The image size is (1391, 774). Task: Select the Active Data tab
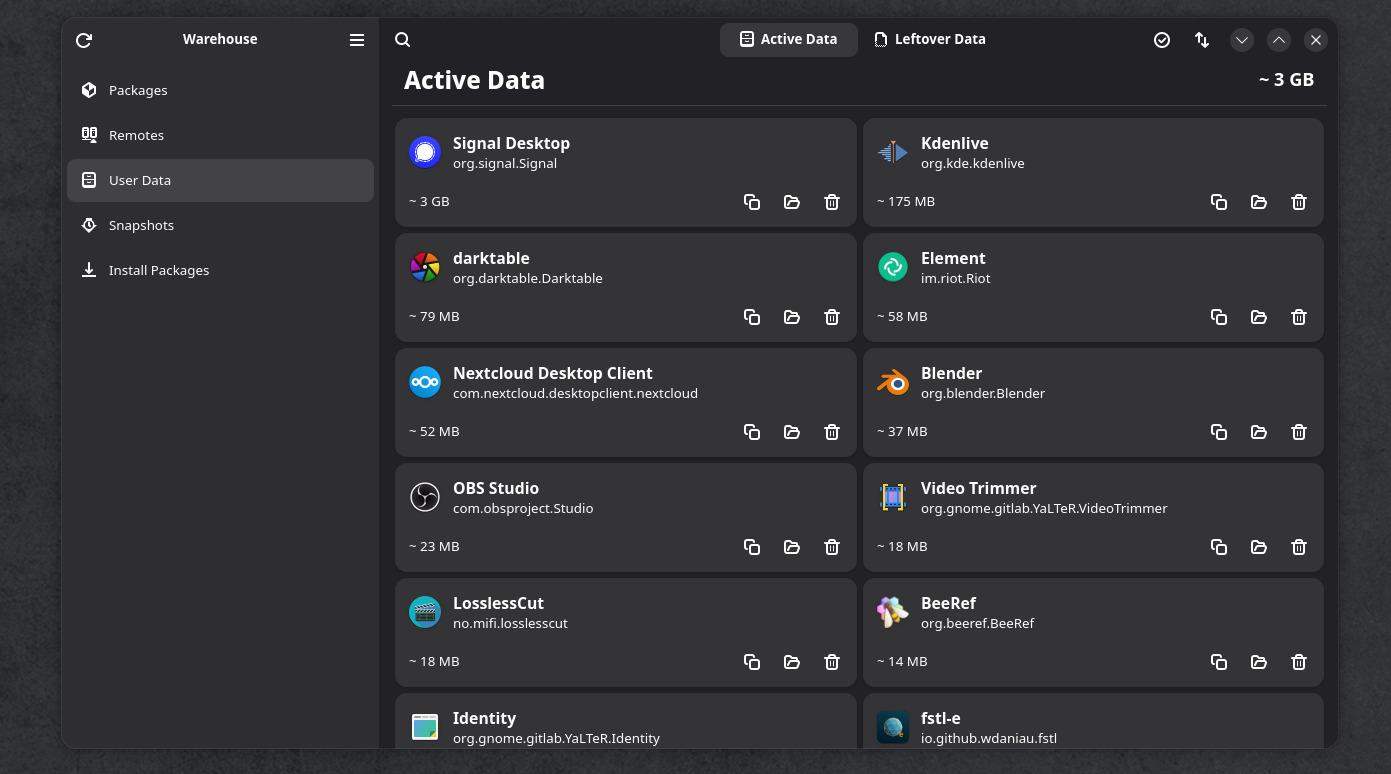click(789, 39)
